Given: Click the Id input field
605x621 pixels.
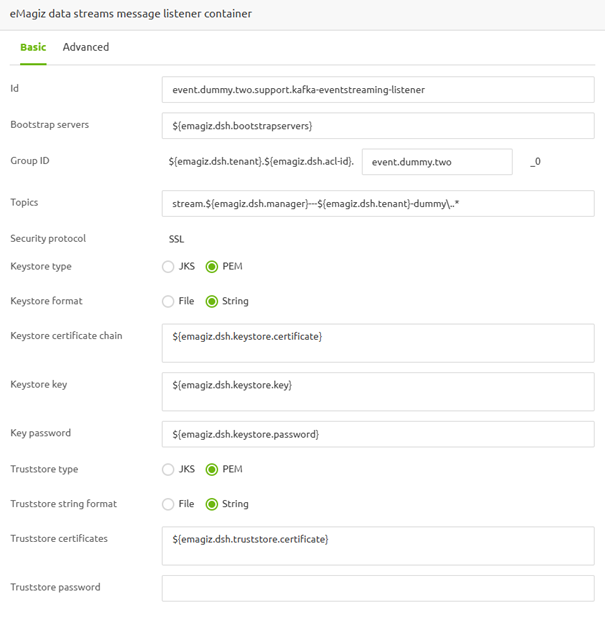Looking at the screenshot, I should pyautogui.click(x=378, y=90).
